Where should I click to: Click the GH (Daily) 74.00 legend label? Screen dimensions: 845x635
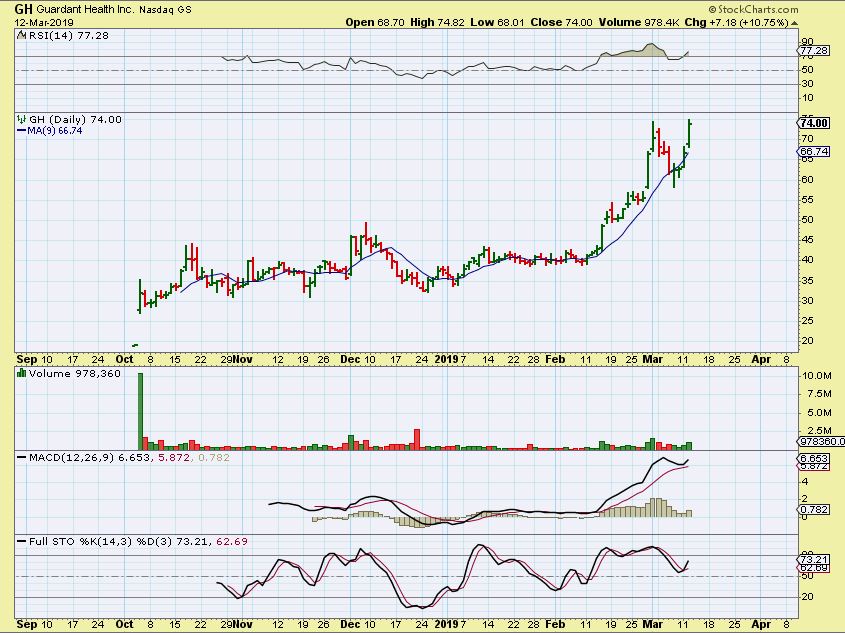(75, 120)
